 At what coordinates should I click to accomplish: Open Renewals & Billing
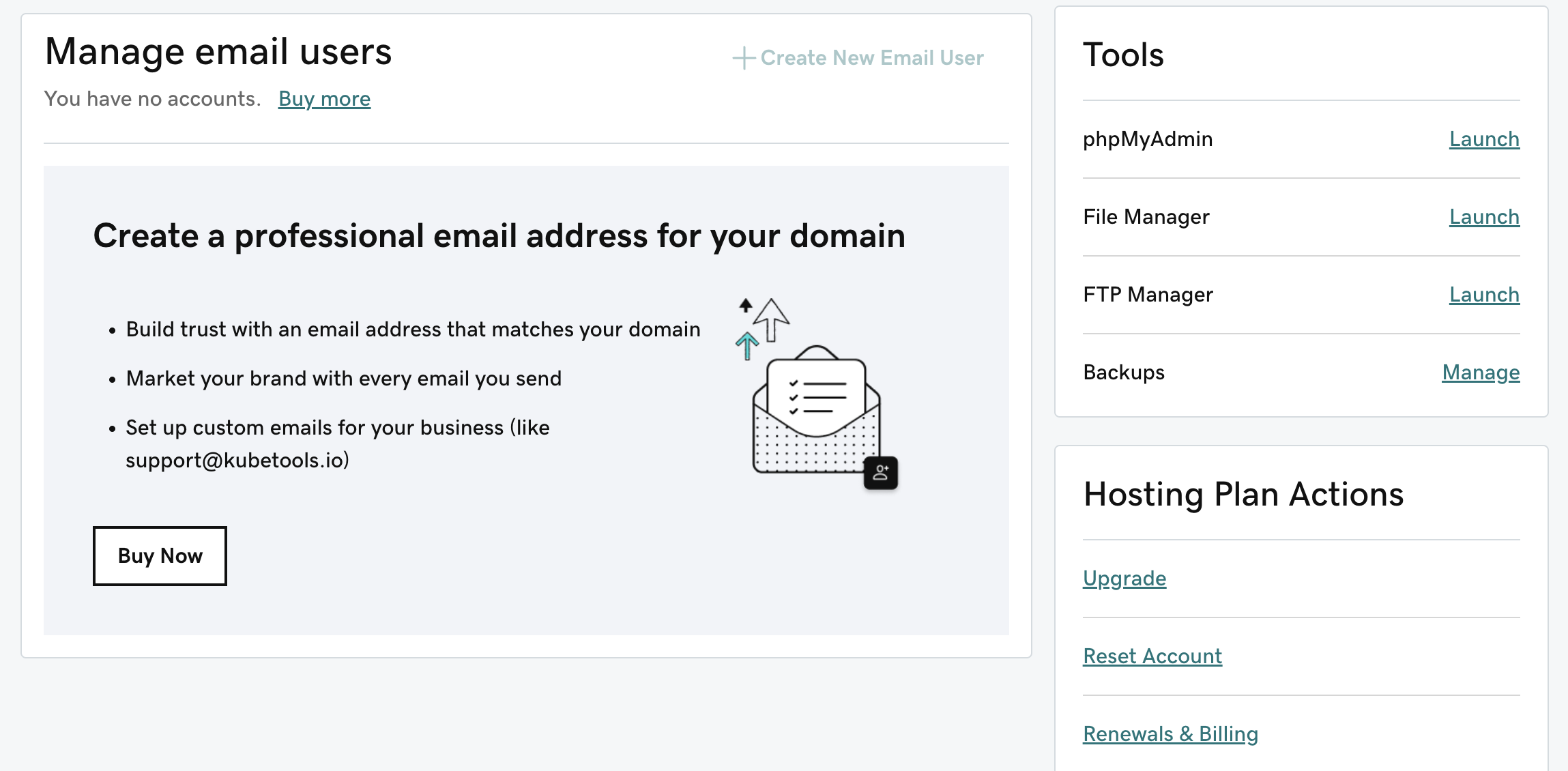click(x=1170, y=734)
